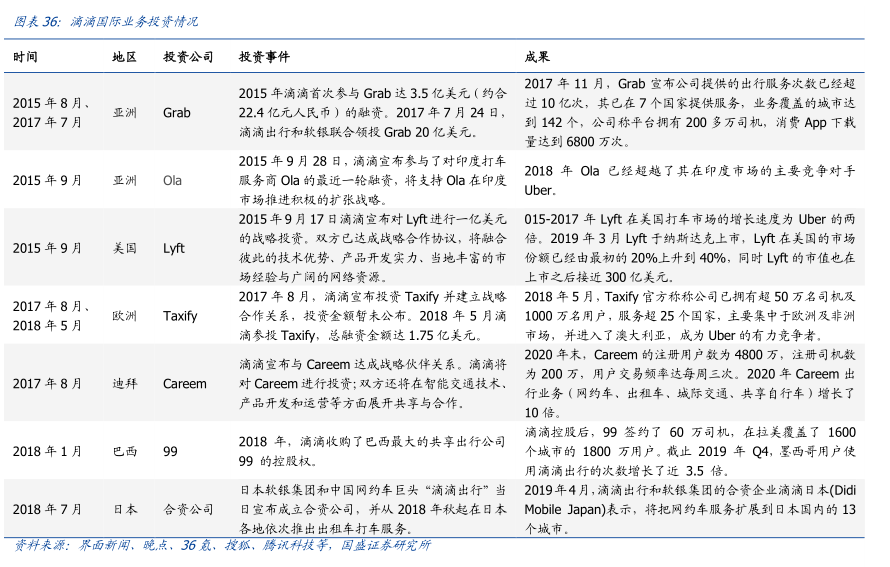Click the Grab company cell
The height and width of the screenshot is (567, 890).
[176, 113]
